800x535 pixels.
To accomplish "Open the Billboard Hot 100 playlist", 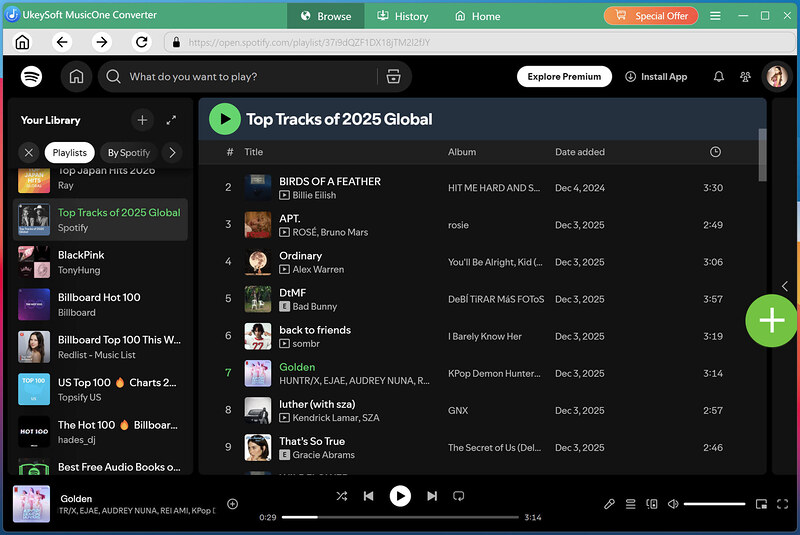I will point(100,304).
